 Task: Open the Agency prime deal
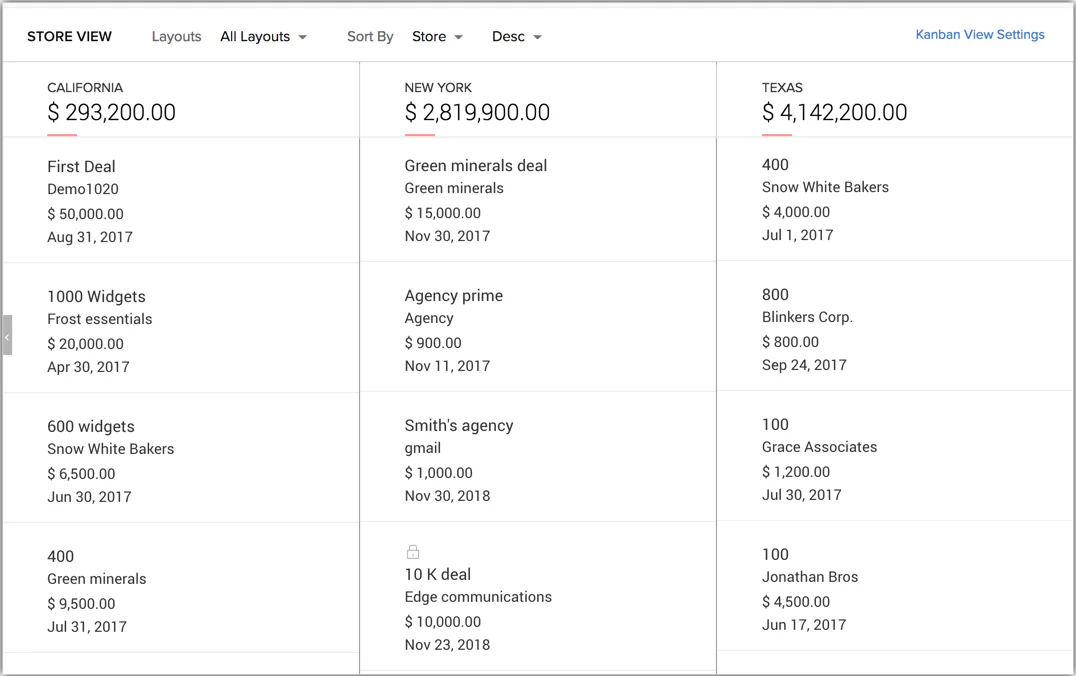454,296
